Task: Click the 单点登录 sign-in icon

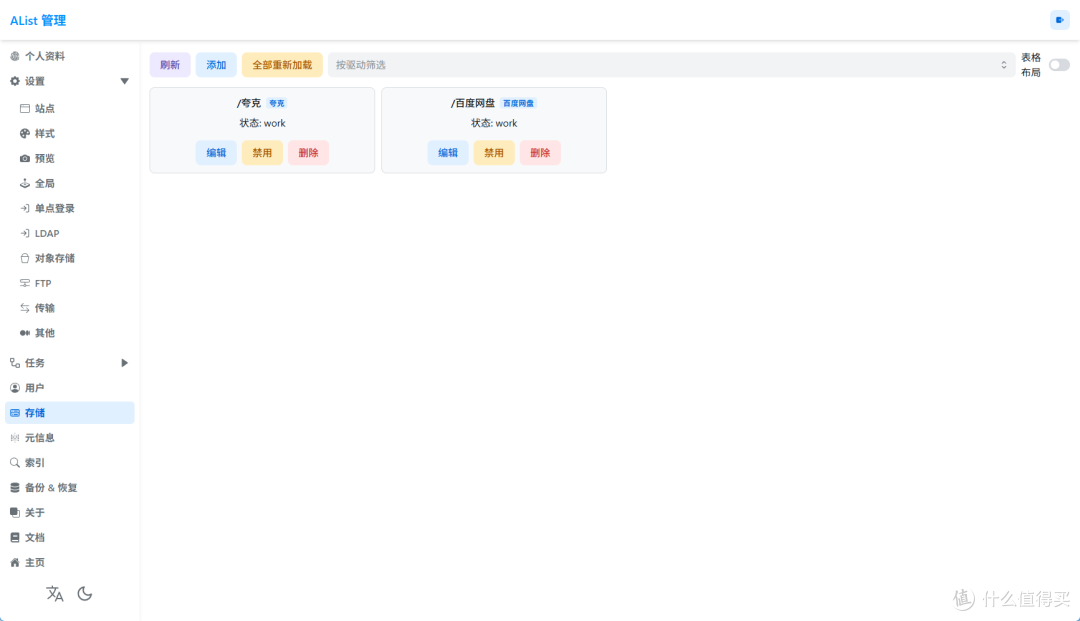Action: coord(25,208)
